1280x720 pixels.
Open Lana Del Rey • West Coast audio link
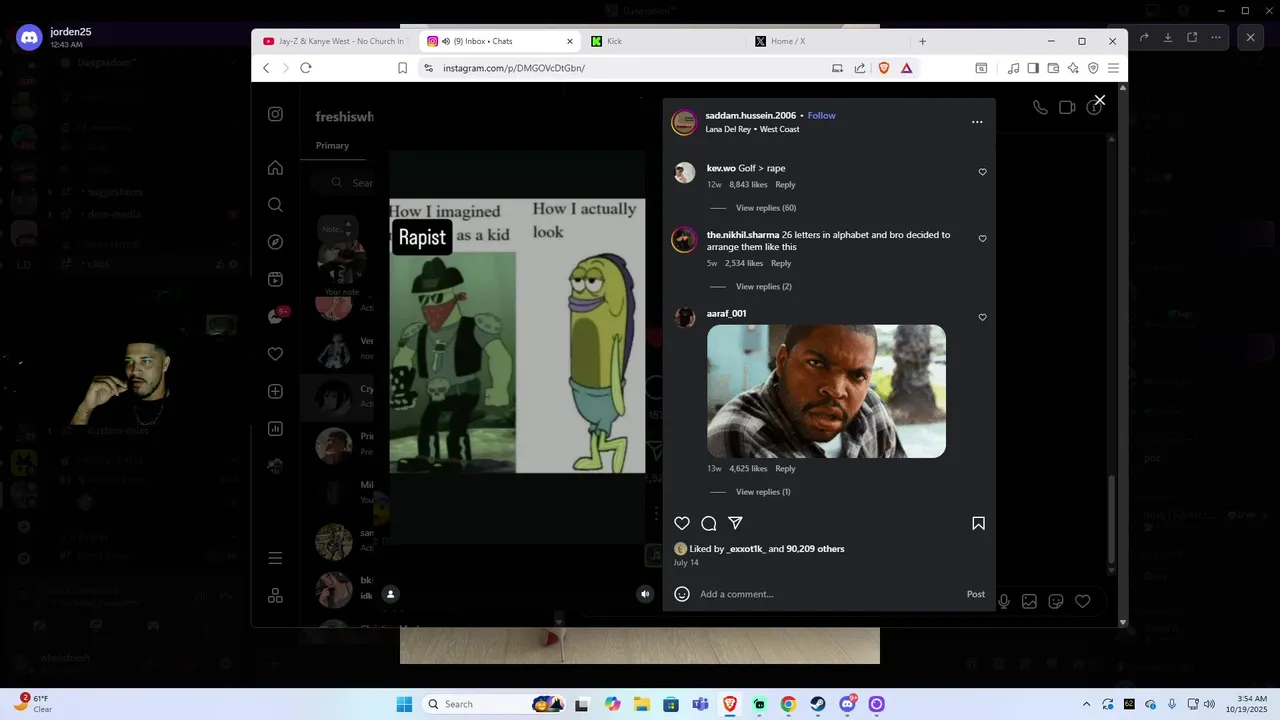pos(752,129)
